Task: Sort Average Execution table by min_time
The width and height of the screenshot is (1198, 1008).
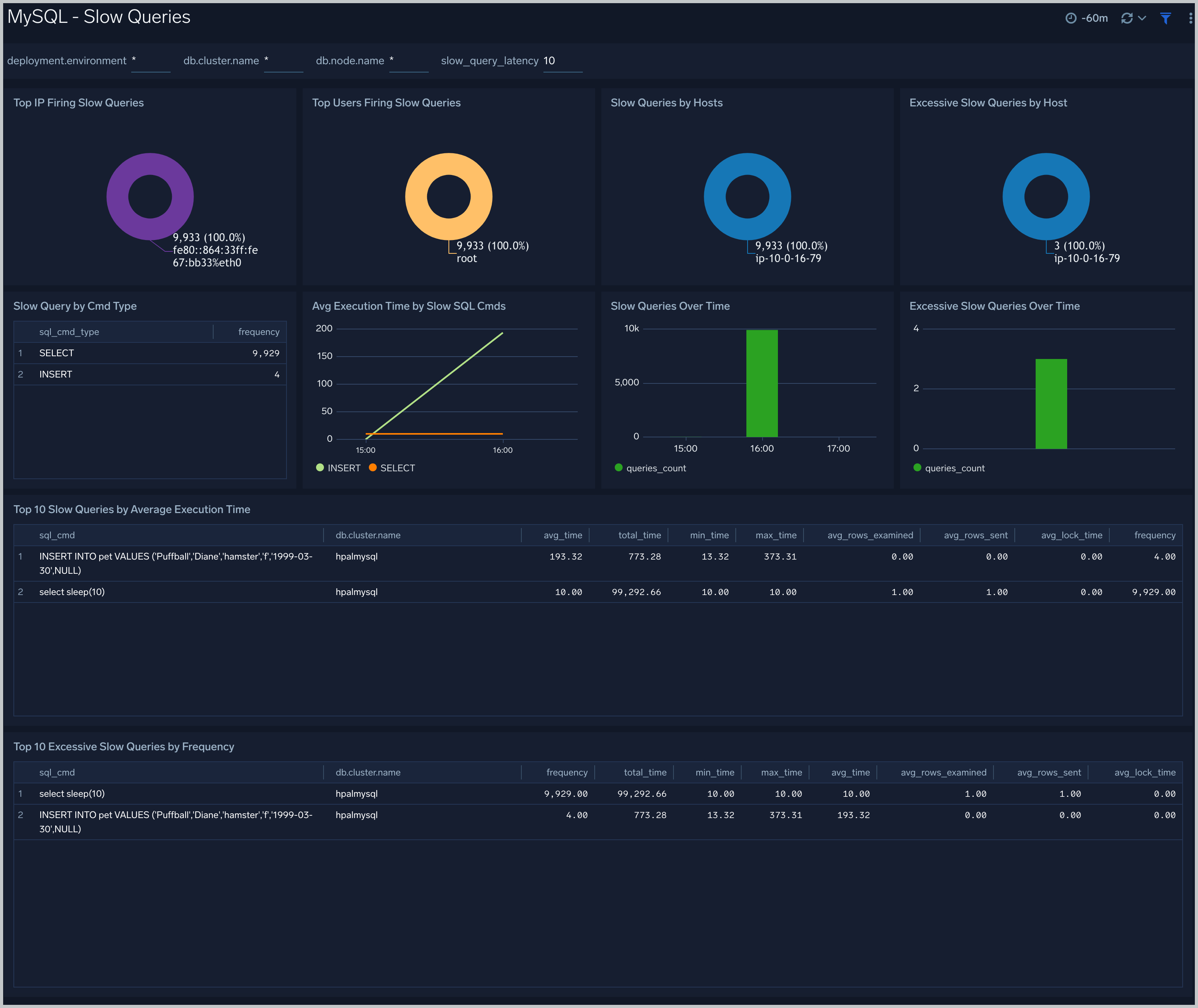Action: click(x=709, y=536)
